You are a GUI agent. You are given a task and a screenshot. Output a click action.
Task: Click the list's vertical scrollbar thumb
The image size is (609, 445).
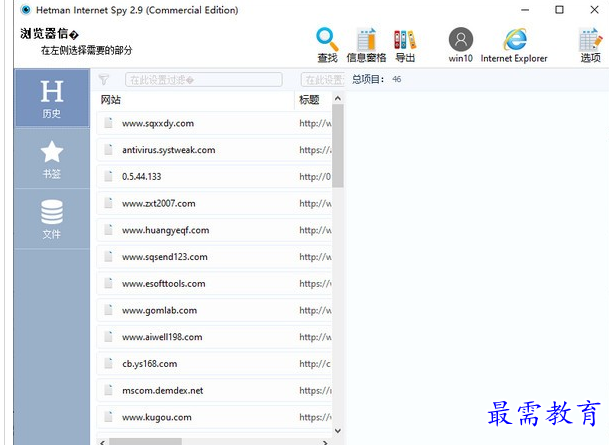[x=338, y=146]
